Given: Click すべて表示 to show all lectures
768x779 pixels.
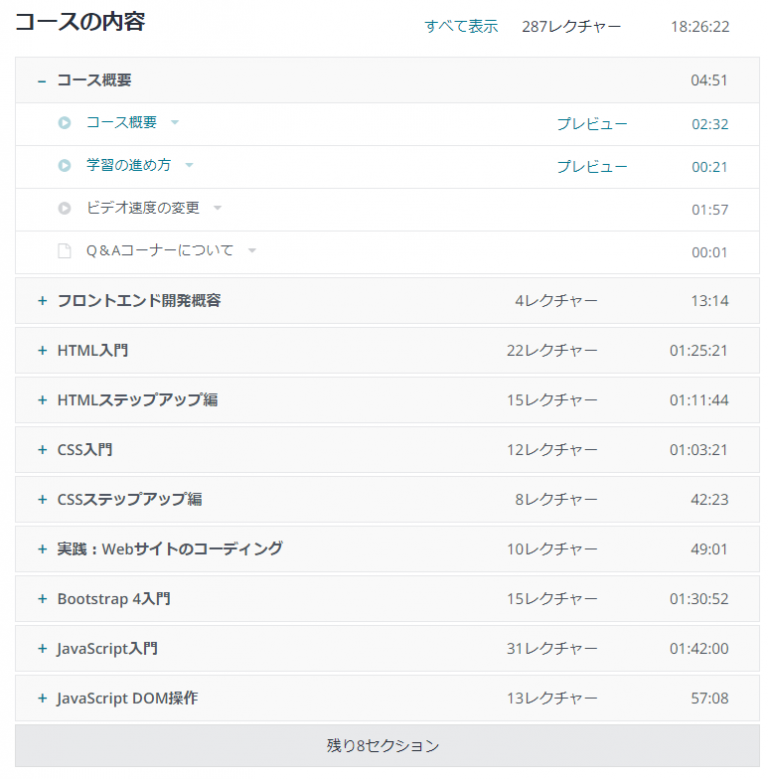Looking at the screenshot, I should pos(461,26).
